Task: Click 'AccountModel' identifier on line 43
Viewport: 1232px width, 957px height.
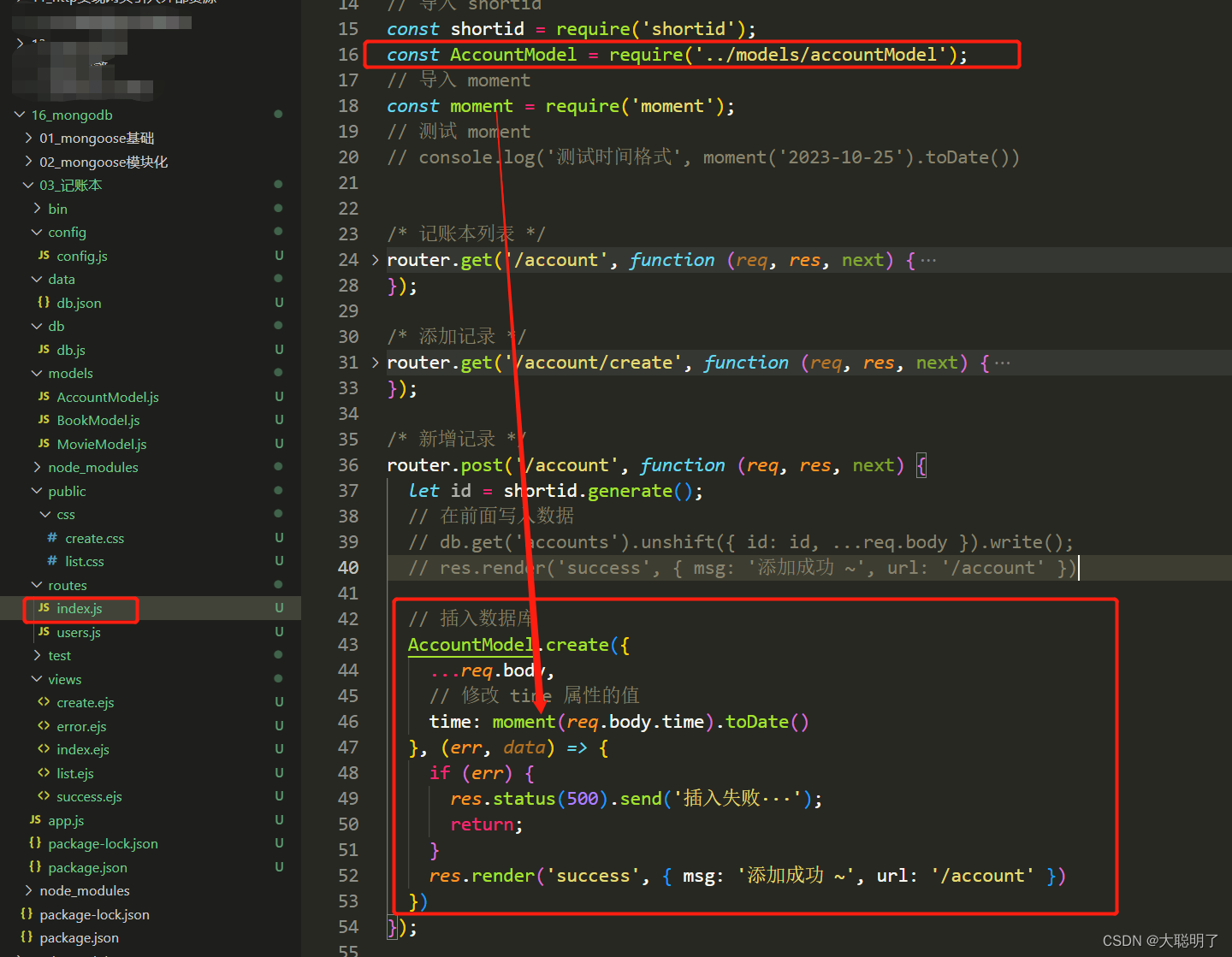Action: coord(471,645)
